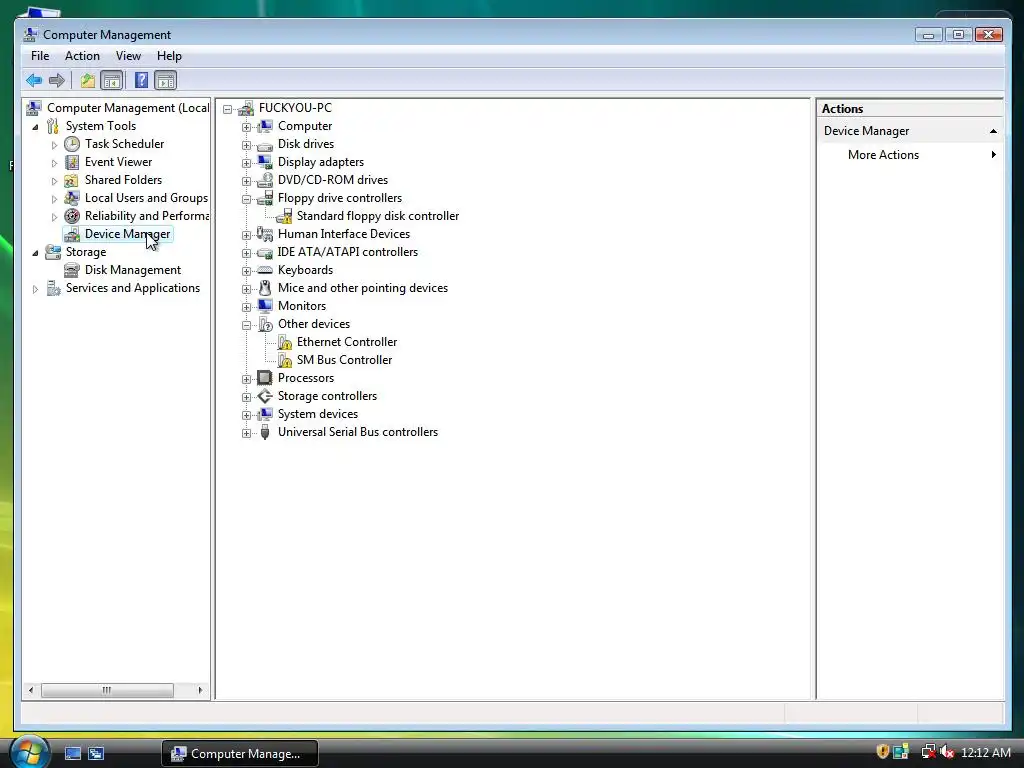Open the File menu
The width and height of the screenshot is (1024, 768).
40,56
